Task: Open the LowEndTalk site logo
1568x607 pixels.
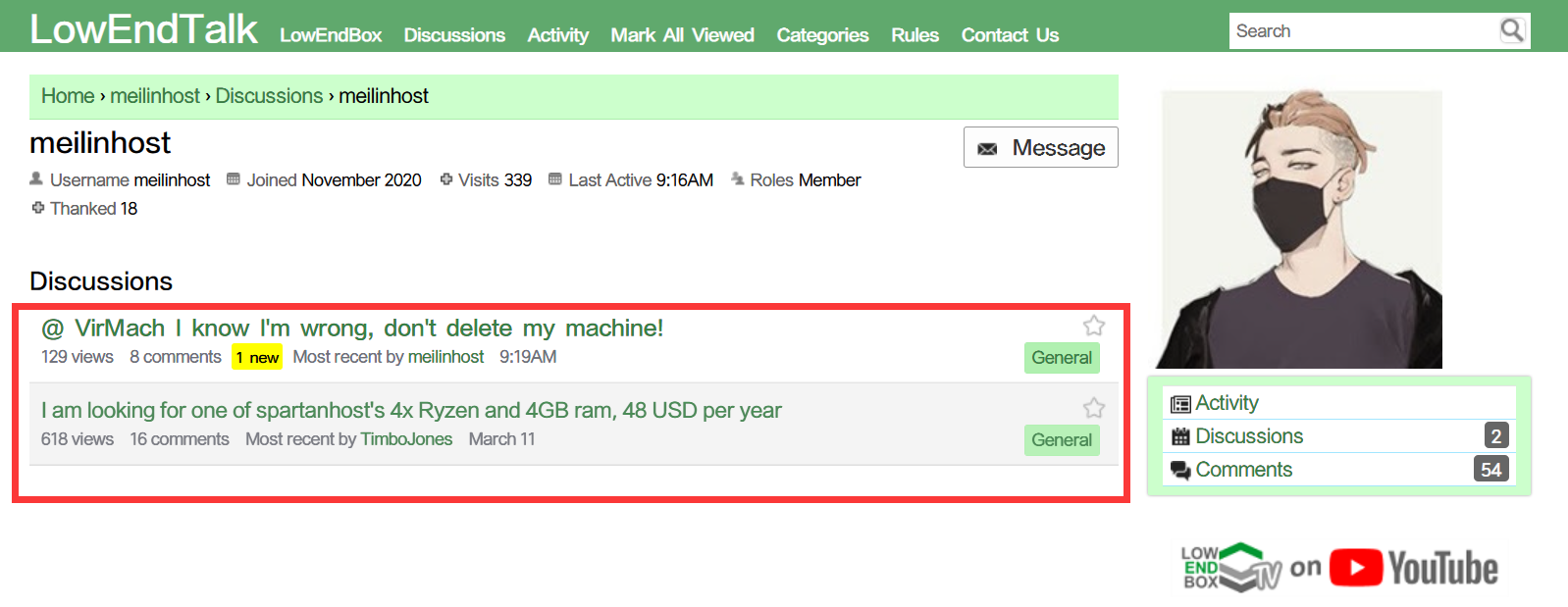Action: [143, 28]
